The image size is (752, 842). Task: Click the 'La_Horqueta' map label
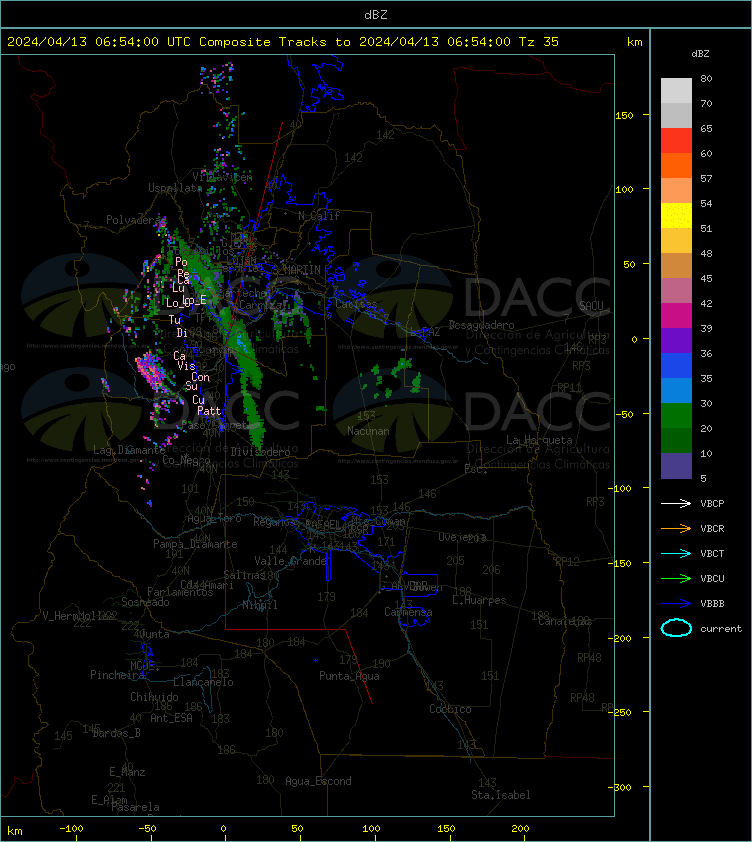click(x=539, y=440)
